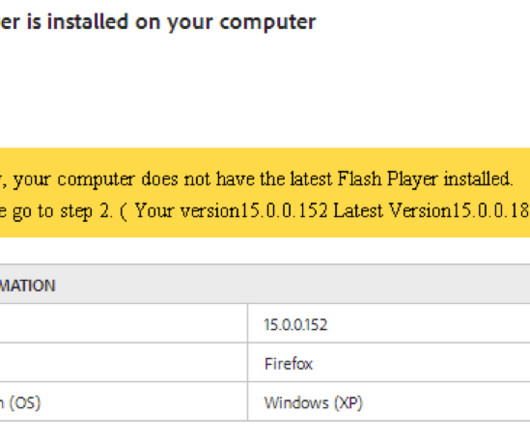Click the opening parenthesis before "Your version"
This screenshot has height=442, width=530.
(123, 212)
